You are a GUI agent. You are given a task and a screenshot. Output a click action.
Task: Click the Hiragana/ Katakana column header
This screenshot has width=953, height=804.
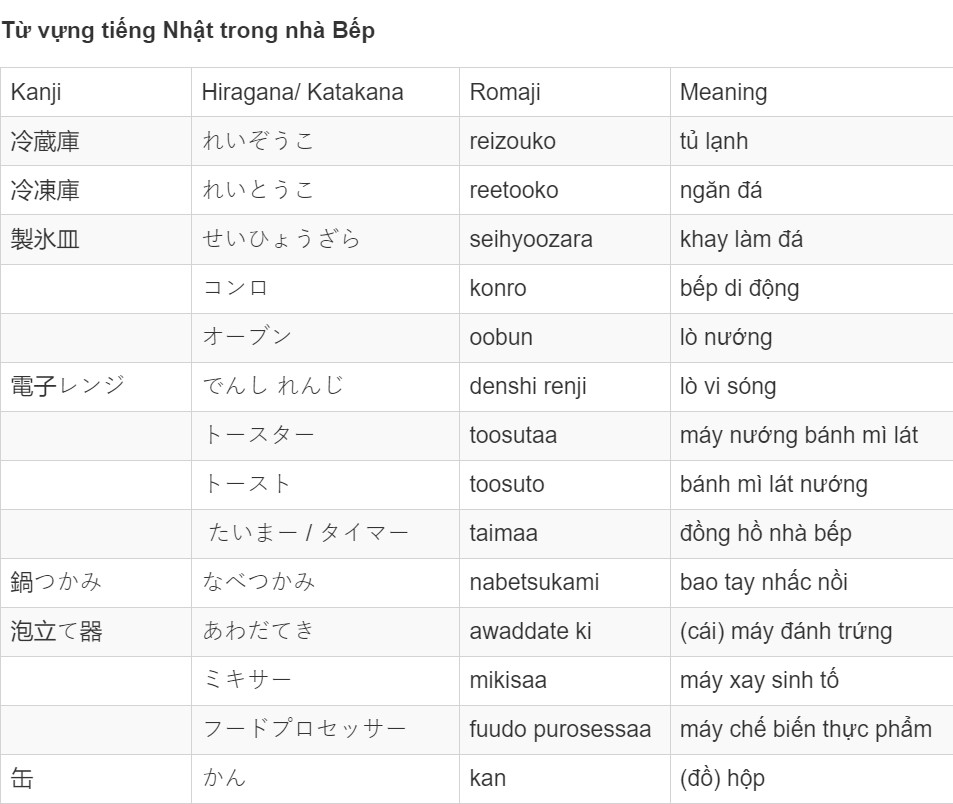coord(325,92)
